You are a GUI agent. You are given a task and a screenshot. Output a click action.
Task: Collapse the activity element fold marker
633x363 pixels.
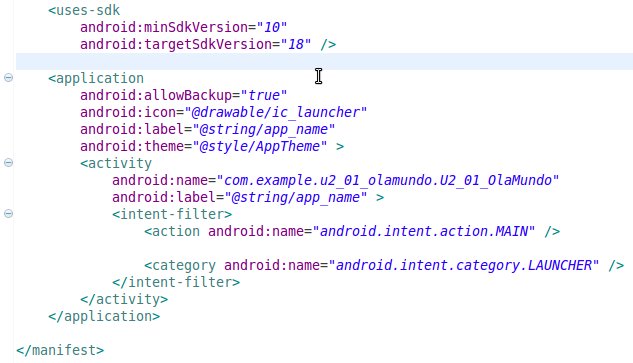(8, 163)
